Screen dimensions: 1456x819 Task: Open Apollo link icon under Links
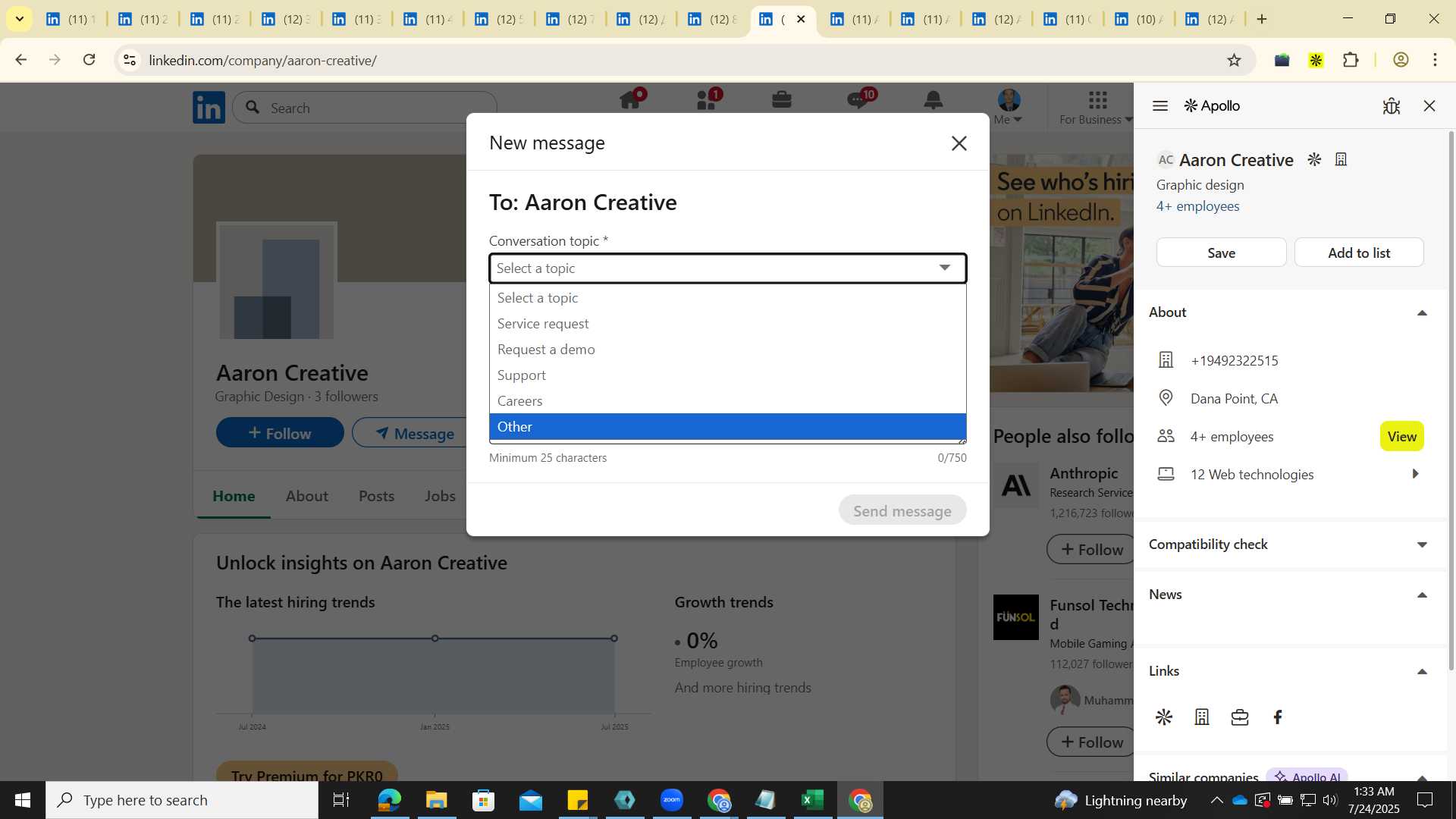coord(1163,717)
